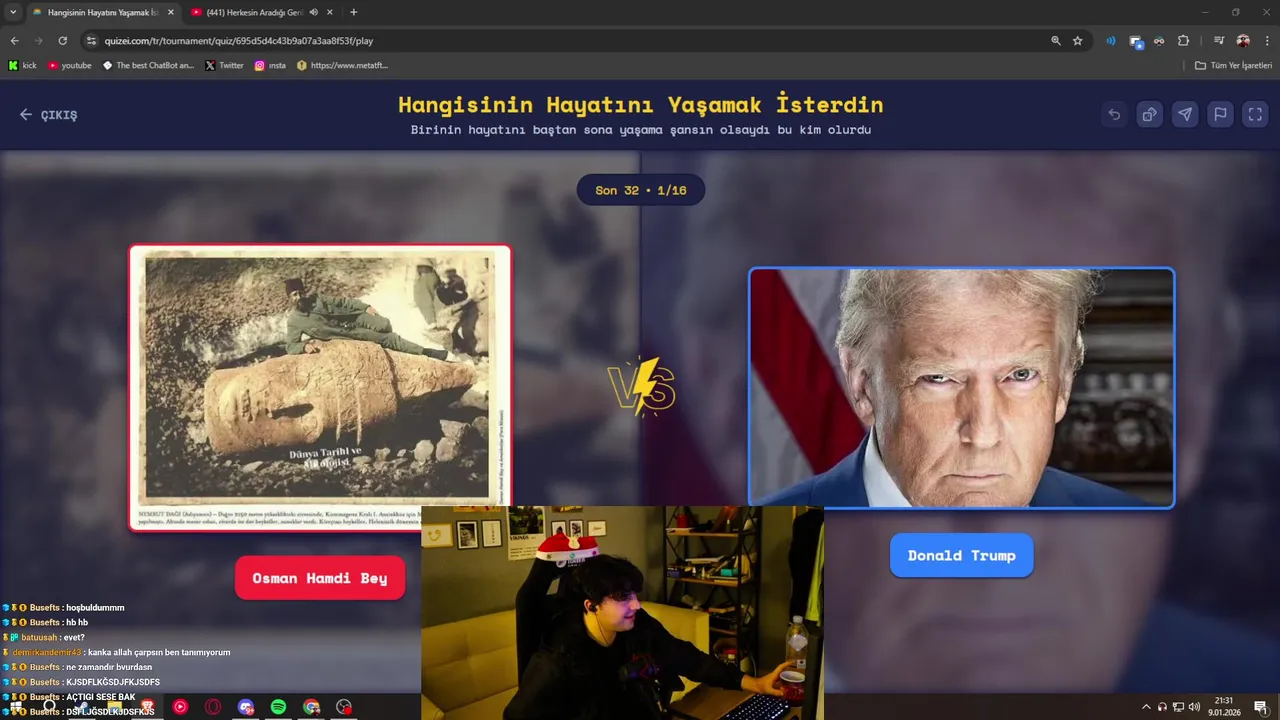Report quiz with the flag icon

[1220, 114]
